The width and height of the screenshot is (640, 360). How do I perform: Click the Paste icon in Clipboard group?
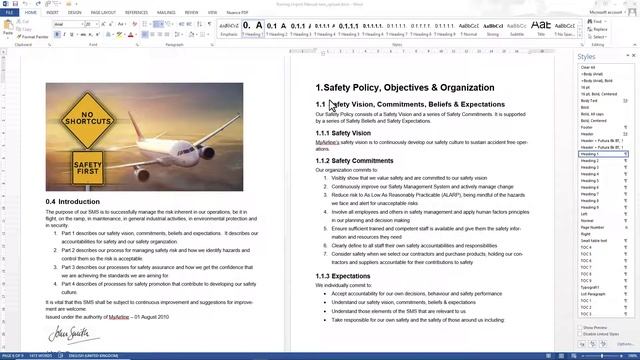click(8, 25)
